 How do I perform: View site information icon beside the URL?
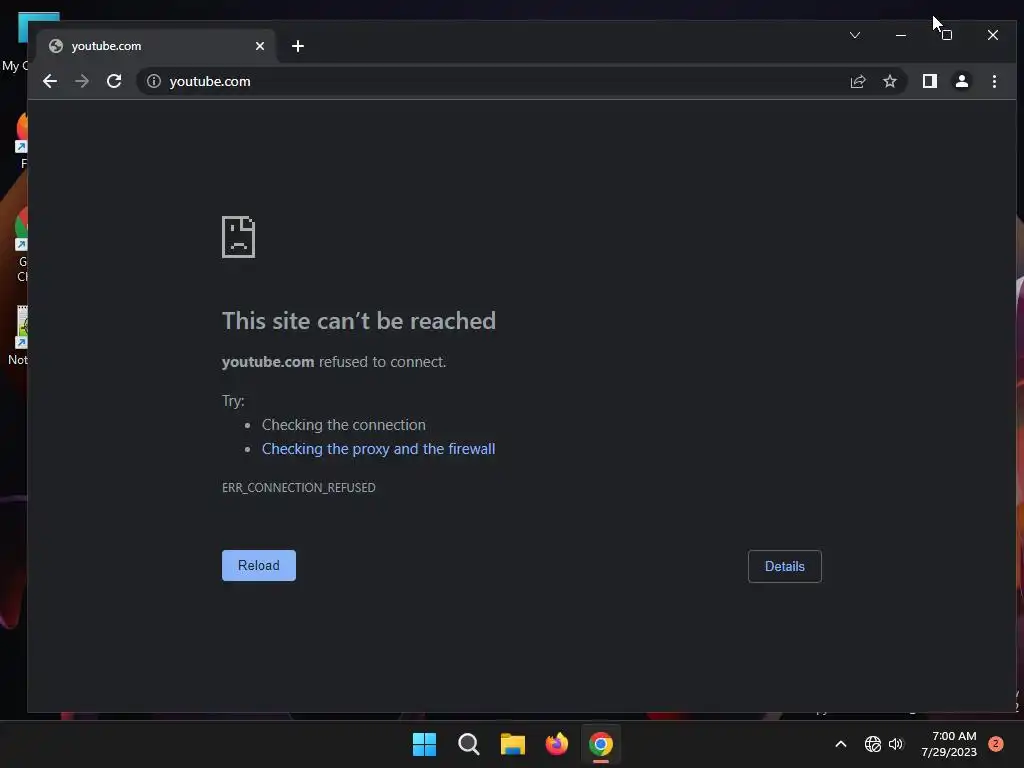[153, 81]
